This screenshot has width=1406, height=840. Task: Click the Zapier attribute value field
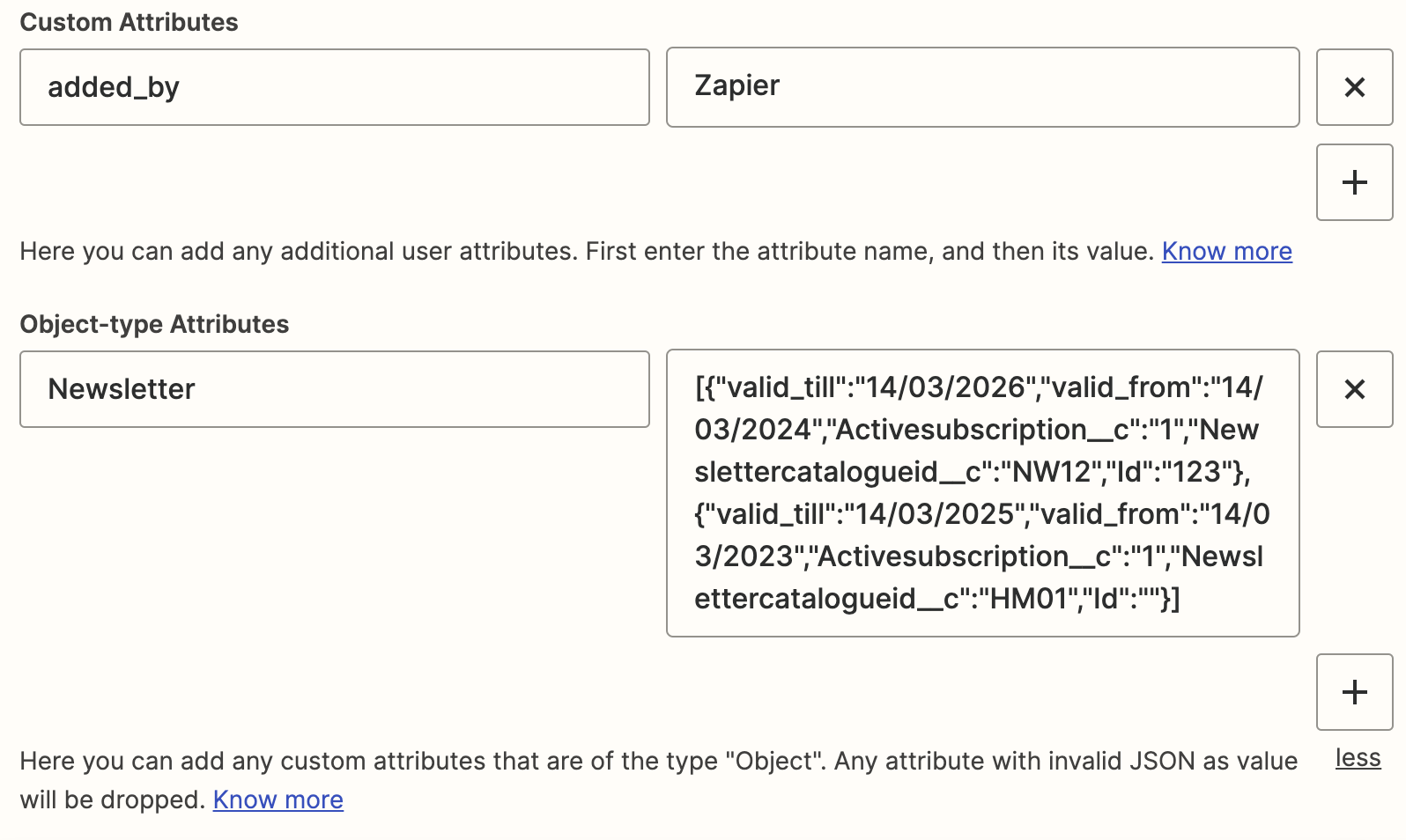click(x=982, y=87)
